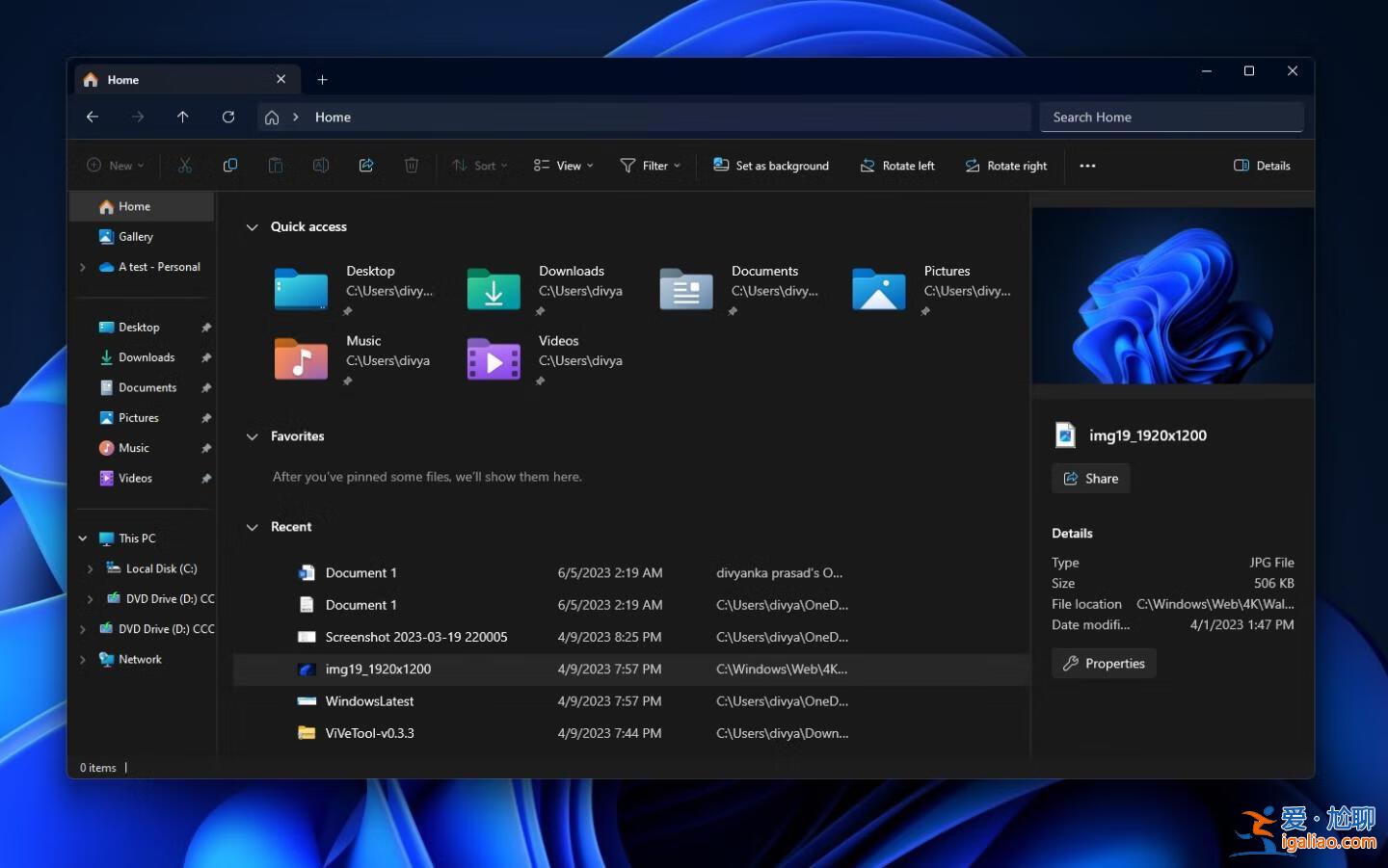Screen dimensions: 1388x868
Task: Click Set as background in the toolbar
Action: [770, 165]
